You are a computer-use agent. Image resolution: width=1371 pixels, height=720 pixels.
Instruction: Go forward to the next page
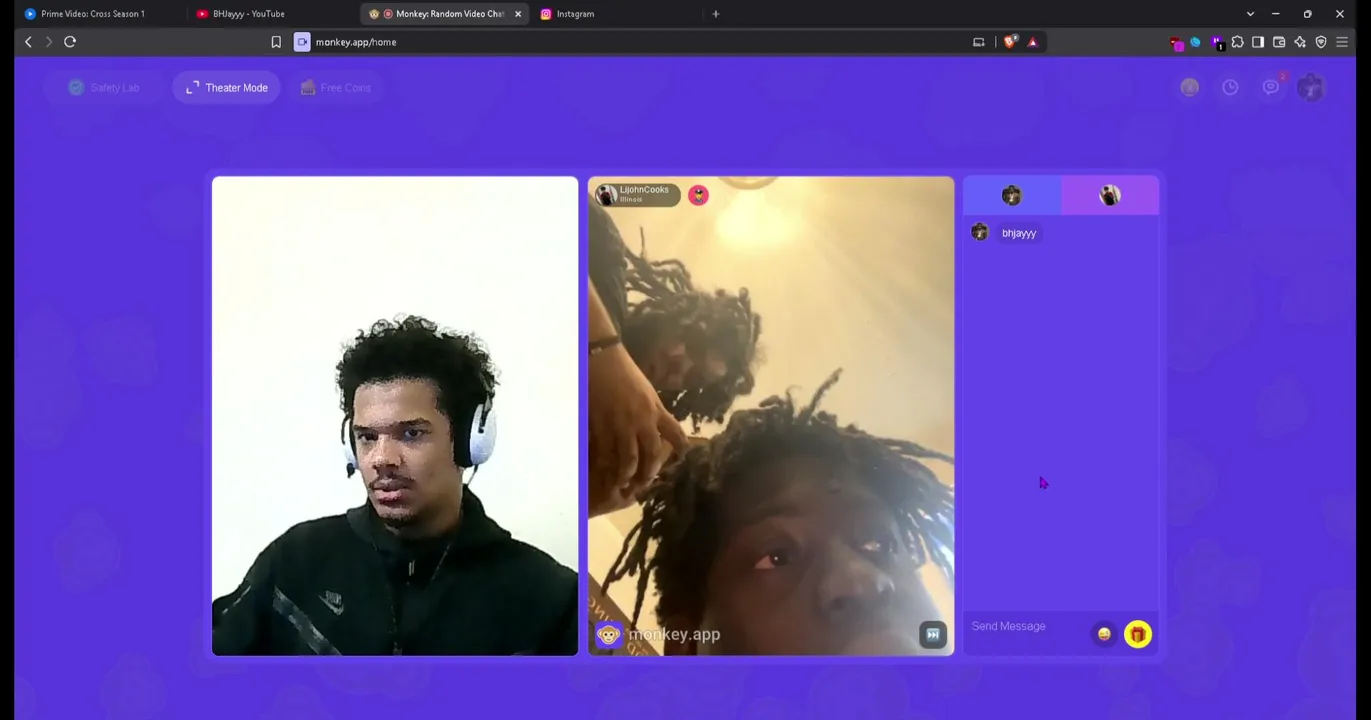coord(48,42)
